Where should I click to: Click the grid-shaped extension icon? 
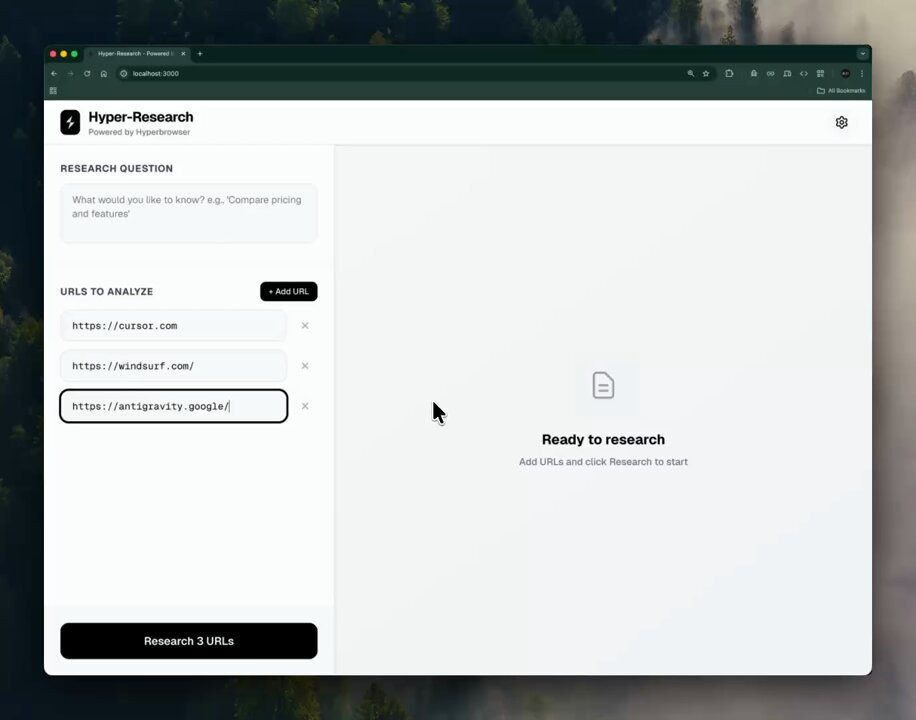point(820,74)
